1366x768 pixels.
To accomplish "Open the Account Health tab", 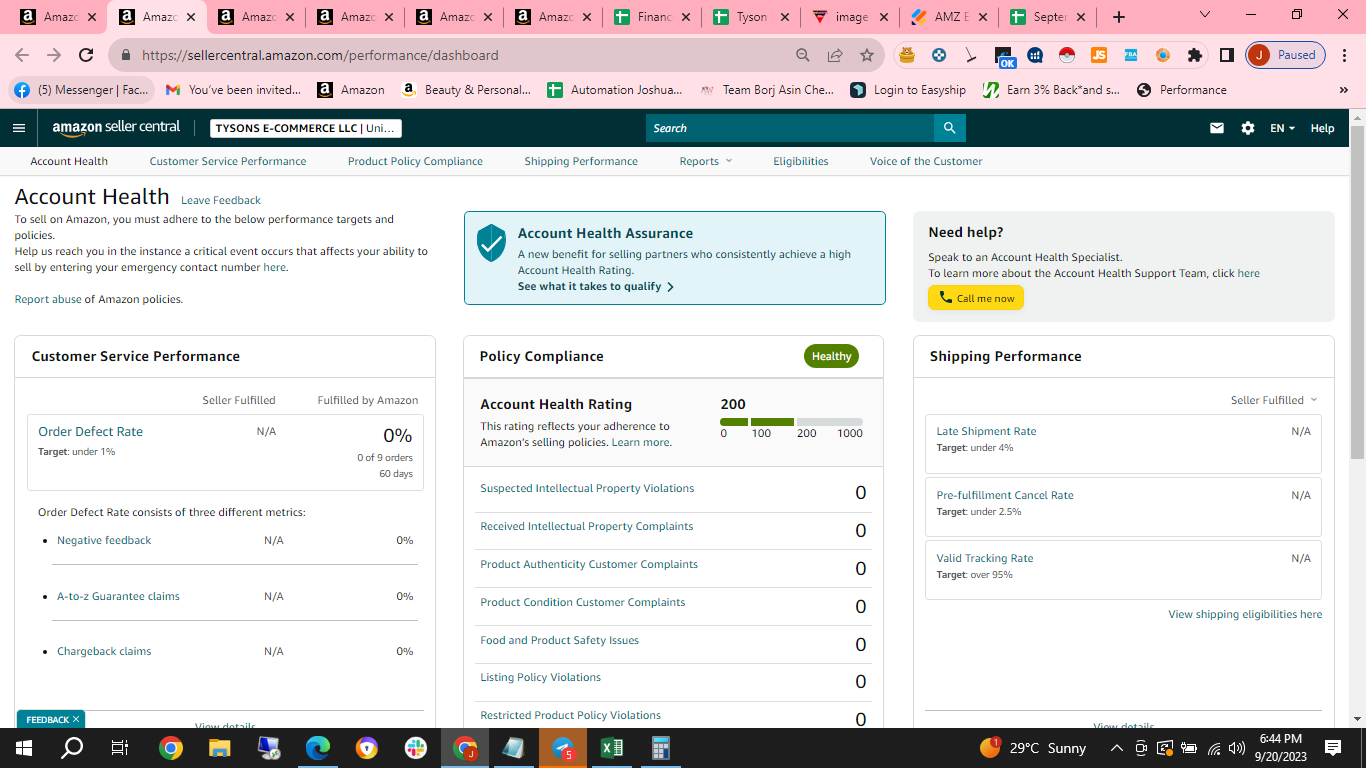I will [x=69, y=161].
